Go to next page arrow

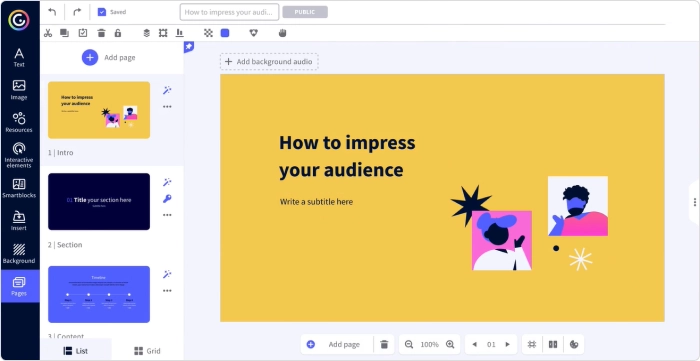pos(508,344)
